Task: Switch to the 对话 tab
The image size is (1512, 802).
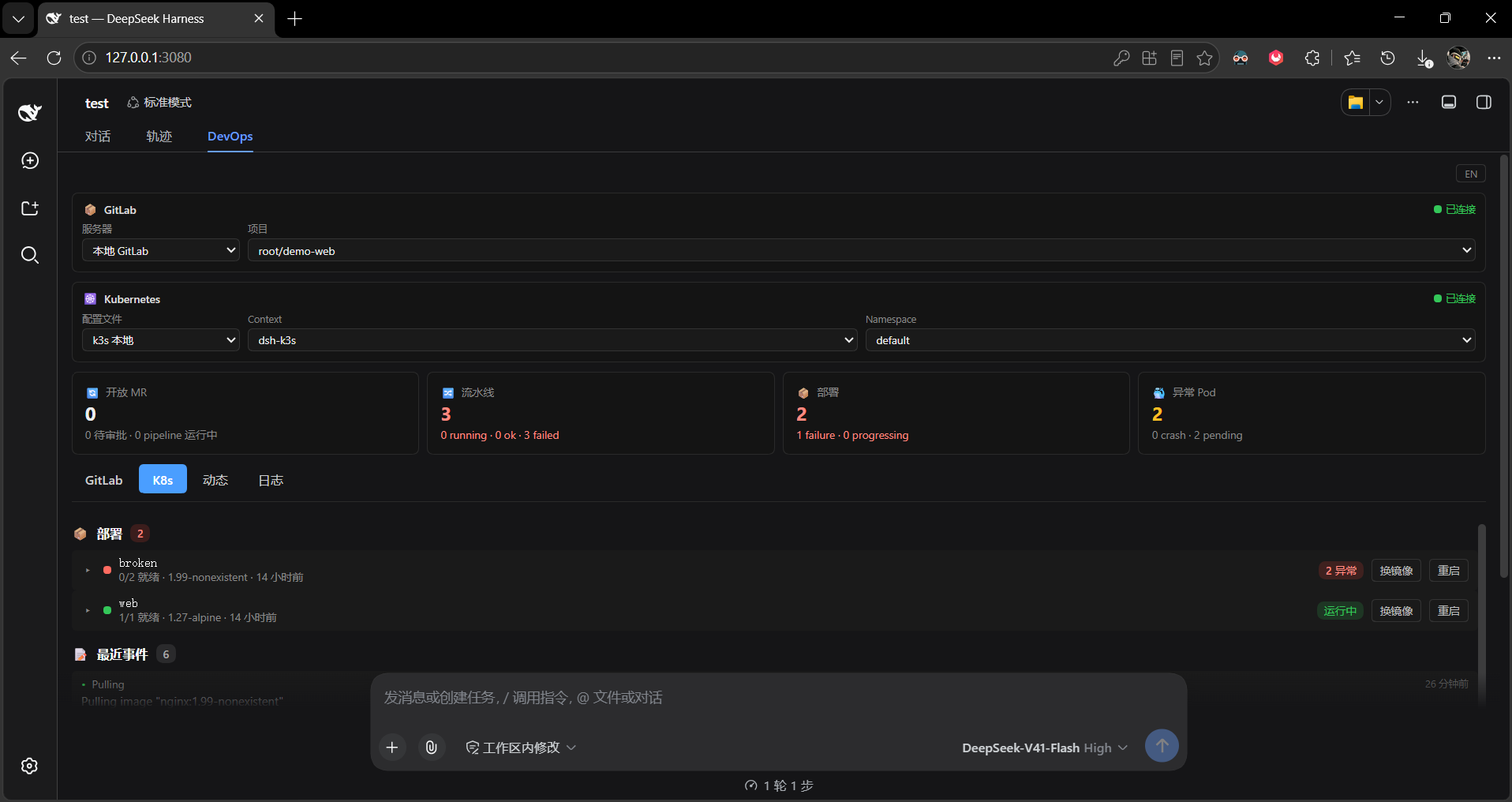Action: pyautogui.click(x=98, y=137)
